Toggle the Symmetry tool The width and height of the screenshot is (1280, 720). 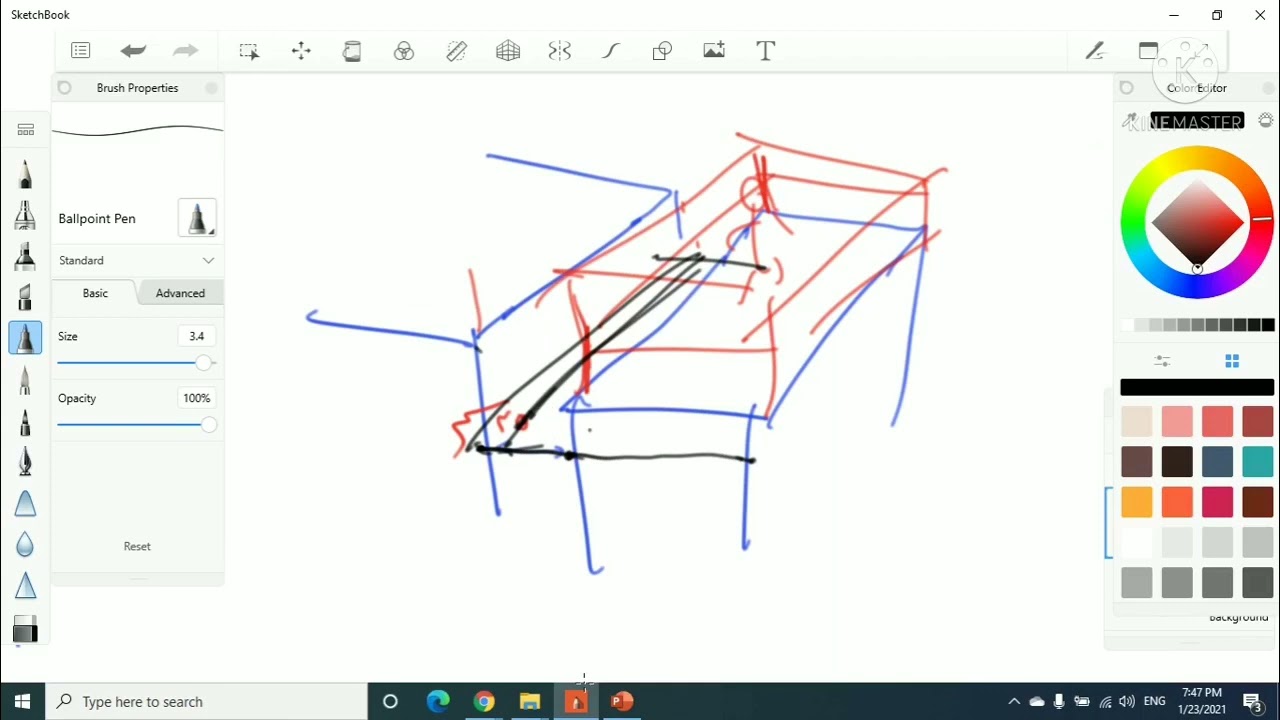click(x=560, y=51)
